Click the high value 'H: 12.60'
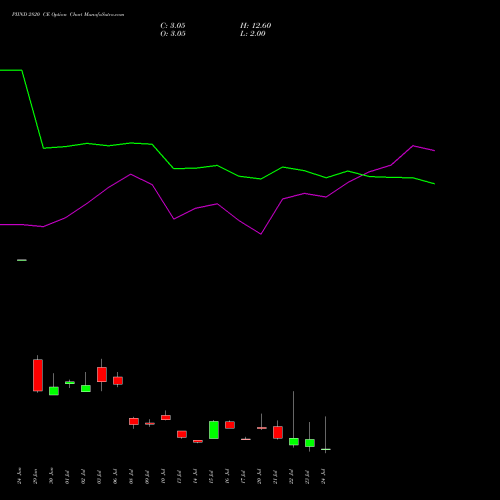 coord(255,26)
